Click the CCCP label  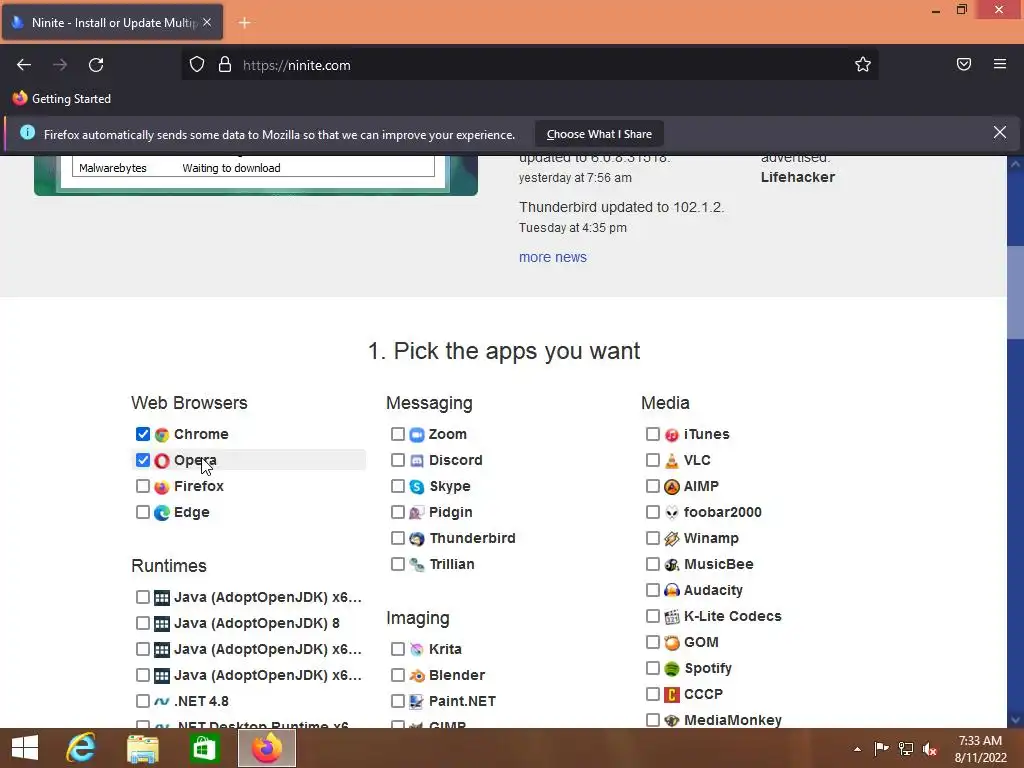pyautogui.click(x=703, y=694)
